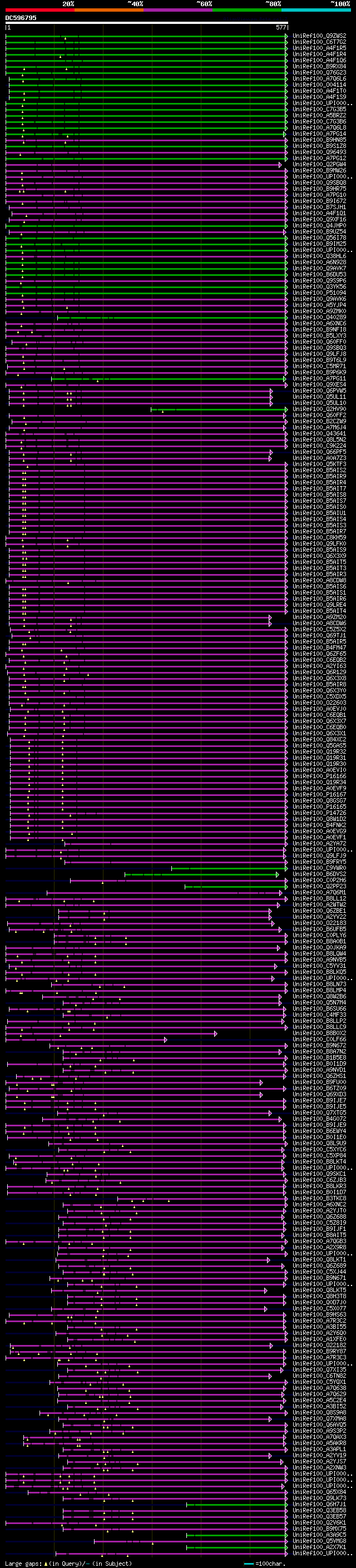The height and width of the screenshot is (1568, 356).
Task: Click the UniRef100_B9FRY5 label
Action: (x=319, y=862)
